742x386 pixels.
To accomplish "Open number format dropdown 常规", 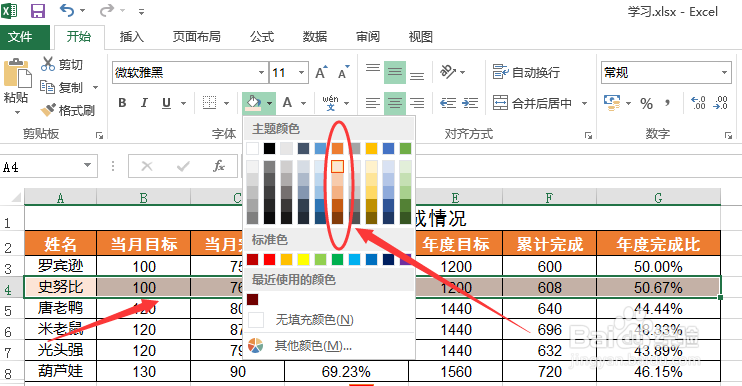I will click(x=724, y=72).
